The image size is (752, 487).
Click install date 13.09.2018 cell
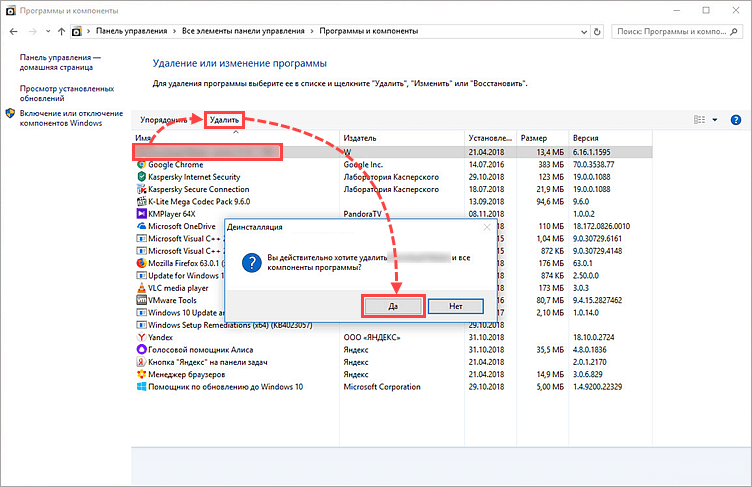pos(486,202)
